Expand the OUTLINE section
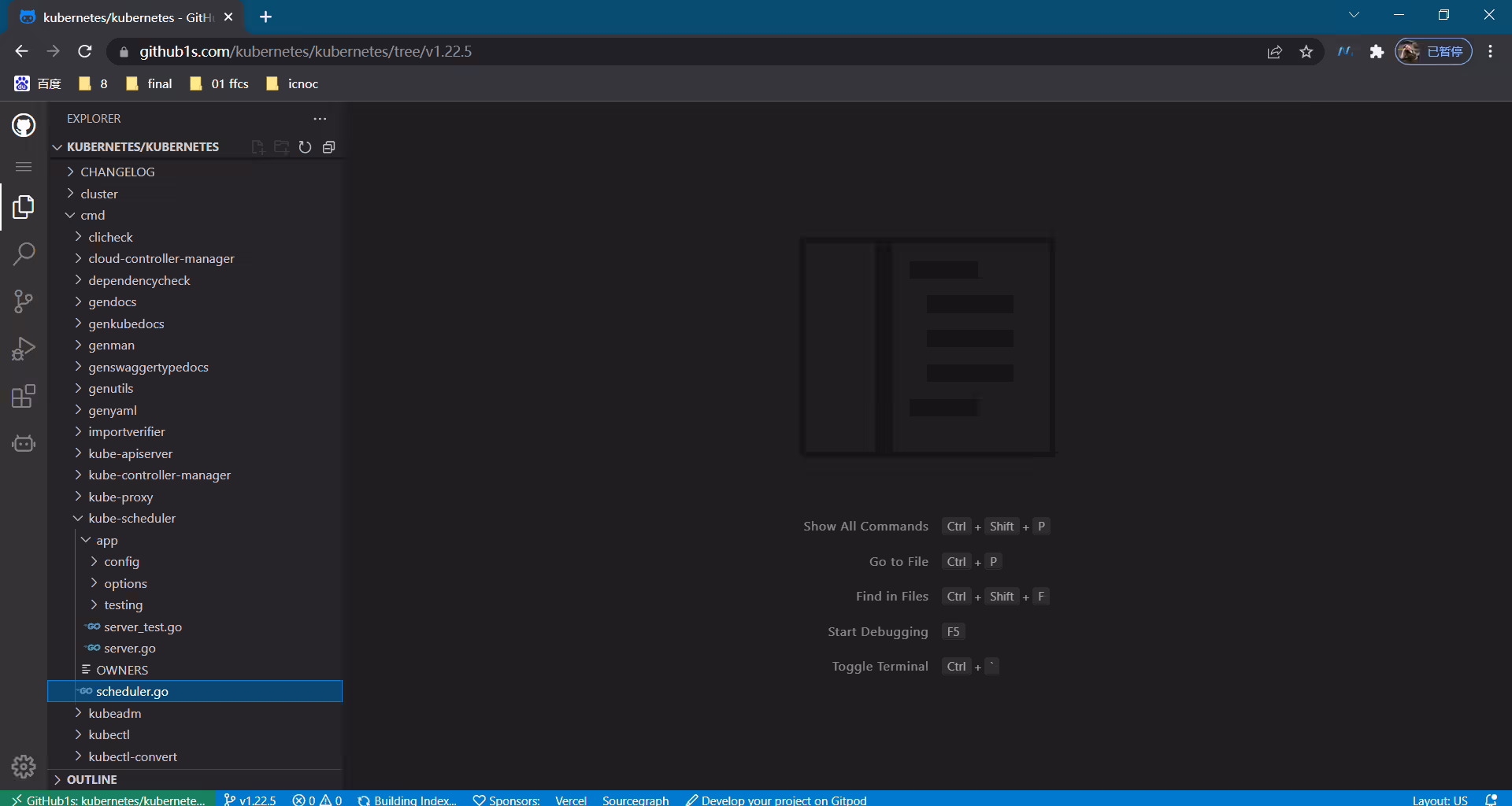This screenshot has height=806, width=1512. tap(91, 779)
